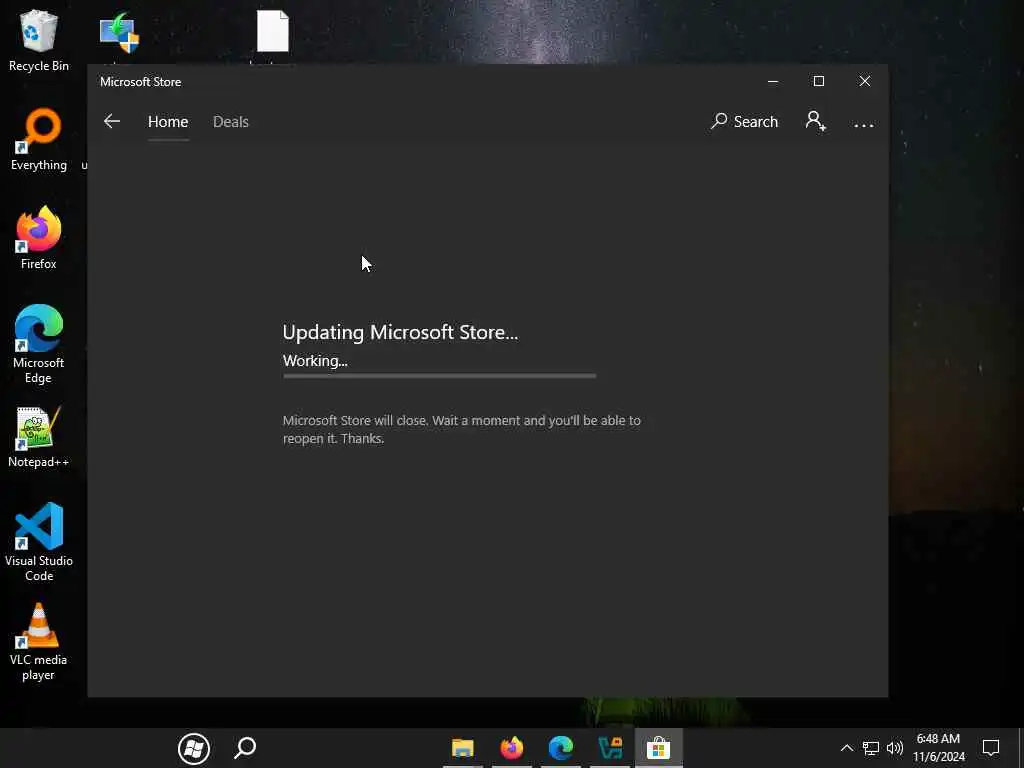This screenshot has width=1024, height=768.
Task: Close the Microsoft Store window
Action: [x=865, y=81]
